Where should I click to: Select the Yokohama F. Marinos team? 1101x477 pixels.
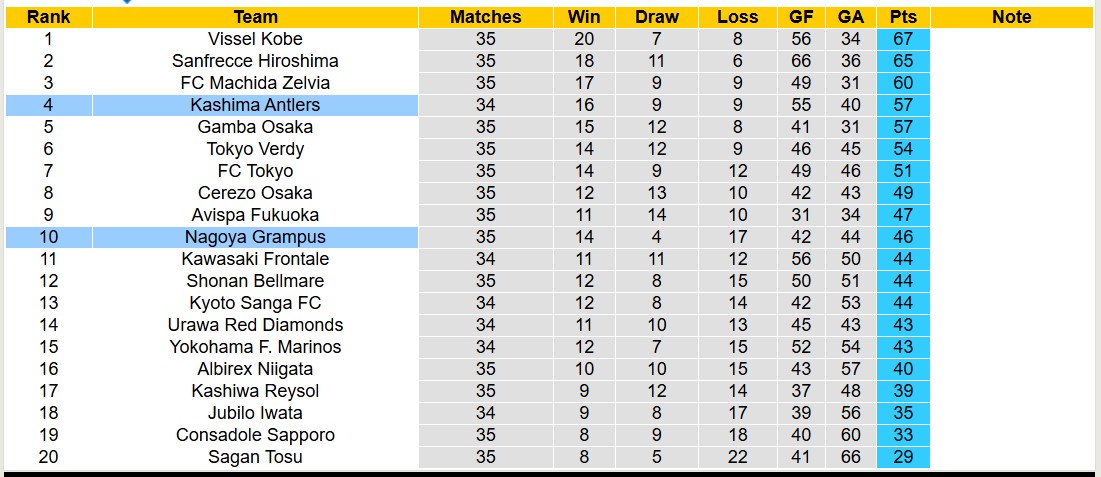tap(255, 347)
